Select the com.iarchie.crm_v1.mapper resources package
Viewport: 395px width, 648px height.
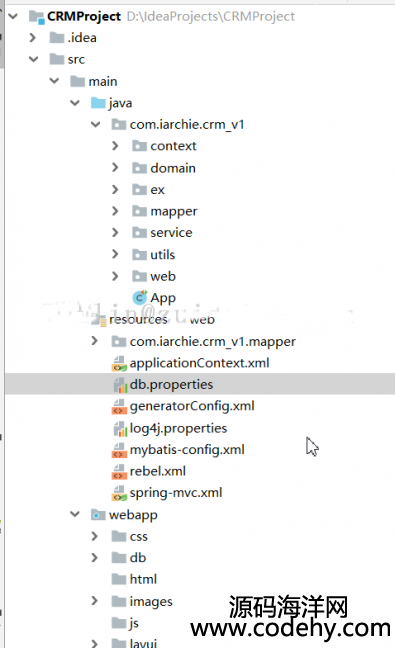[x=212, y=342]
